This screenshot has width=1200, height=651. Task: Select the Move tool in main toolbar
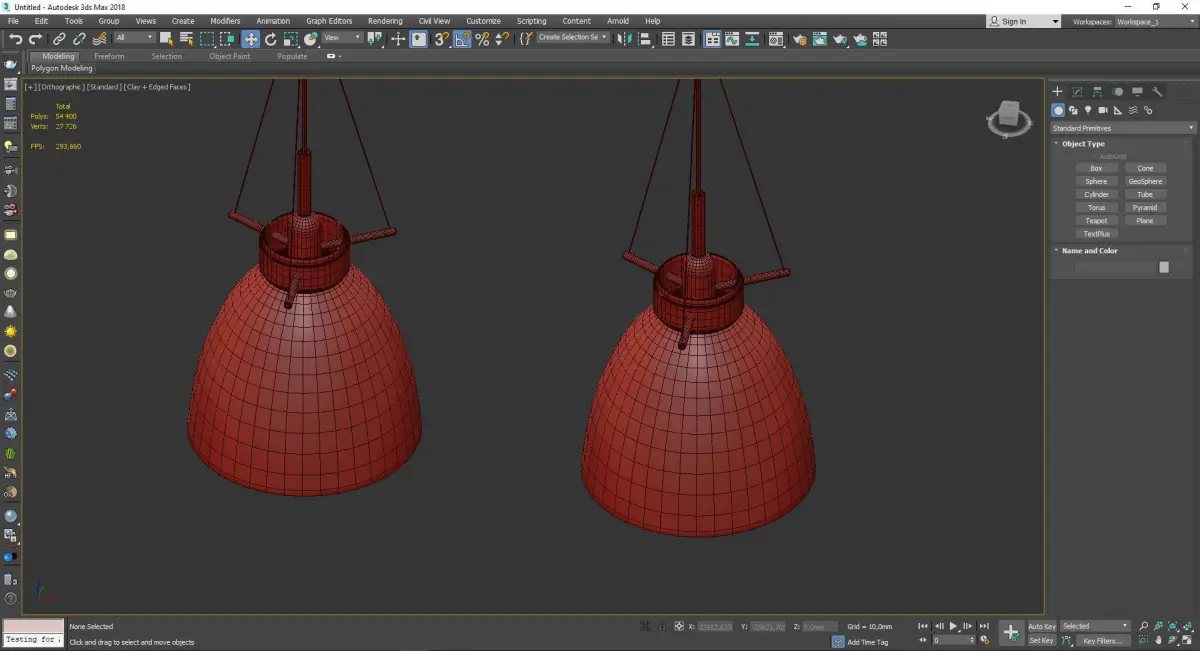point(250,39)
